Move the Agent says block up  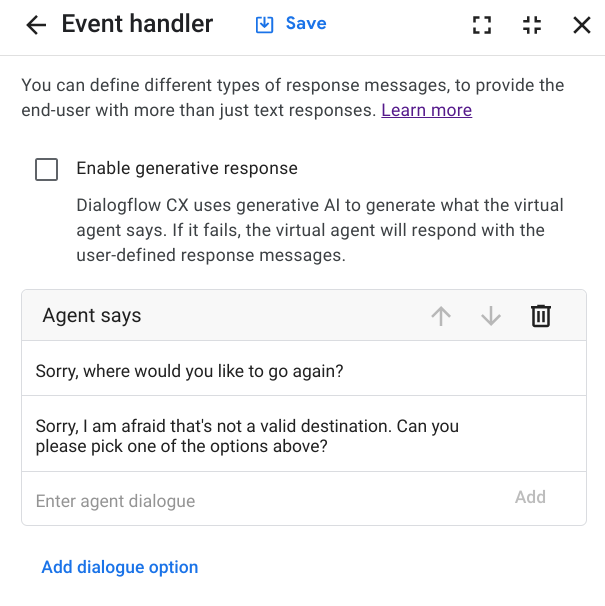[441, 316]
